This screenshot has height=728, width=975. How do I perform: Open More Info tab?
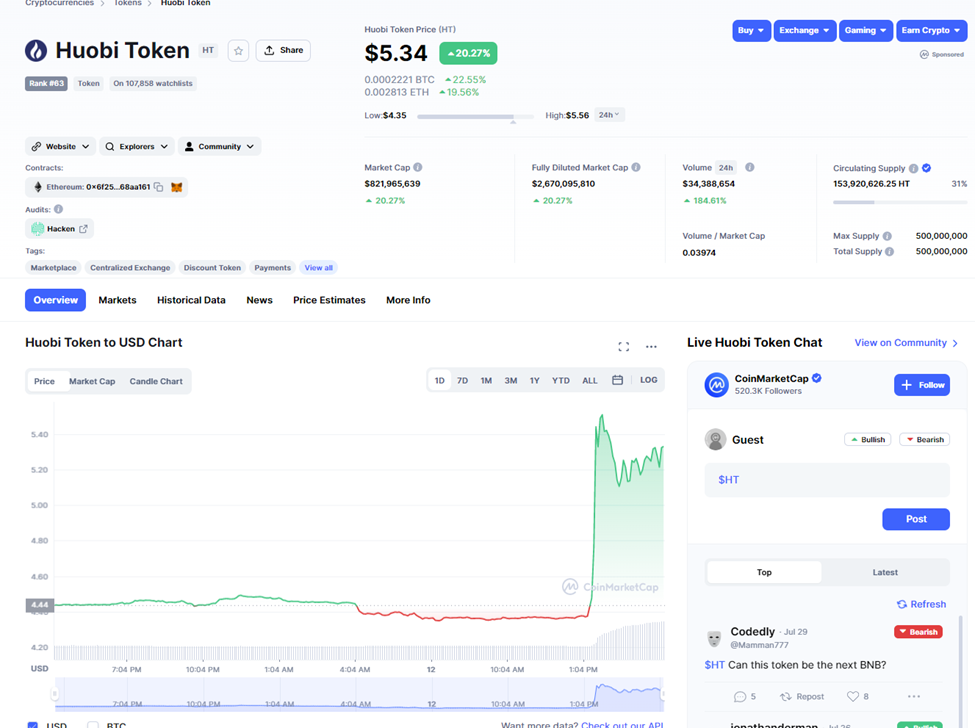click(408, 300)
